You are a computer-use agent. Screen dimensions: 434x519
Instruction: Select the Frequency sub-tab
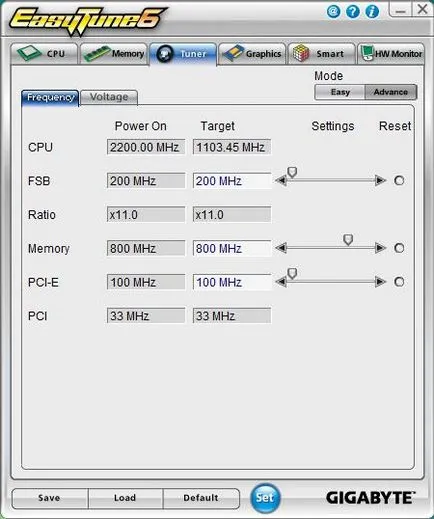[x=50, y=98]
